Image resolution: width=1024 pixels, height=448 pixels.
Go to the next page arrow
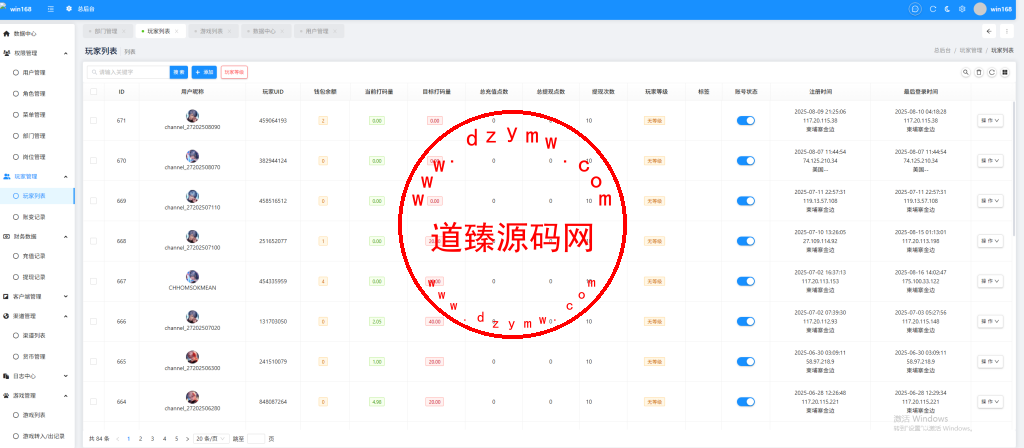(x=187, y=439)
